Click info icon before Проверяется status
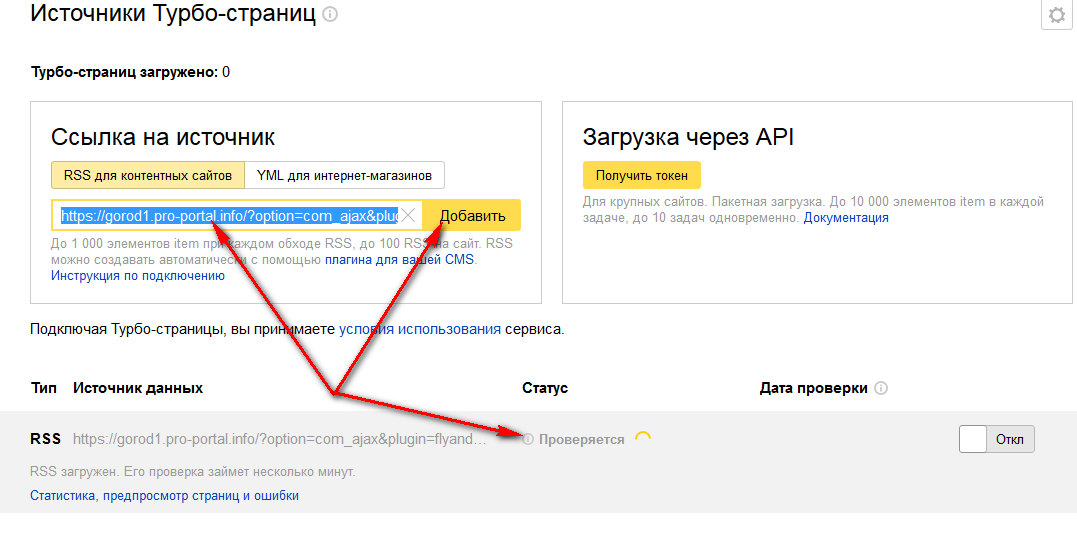 point(528,439)
